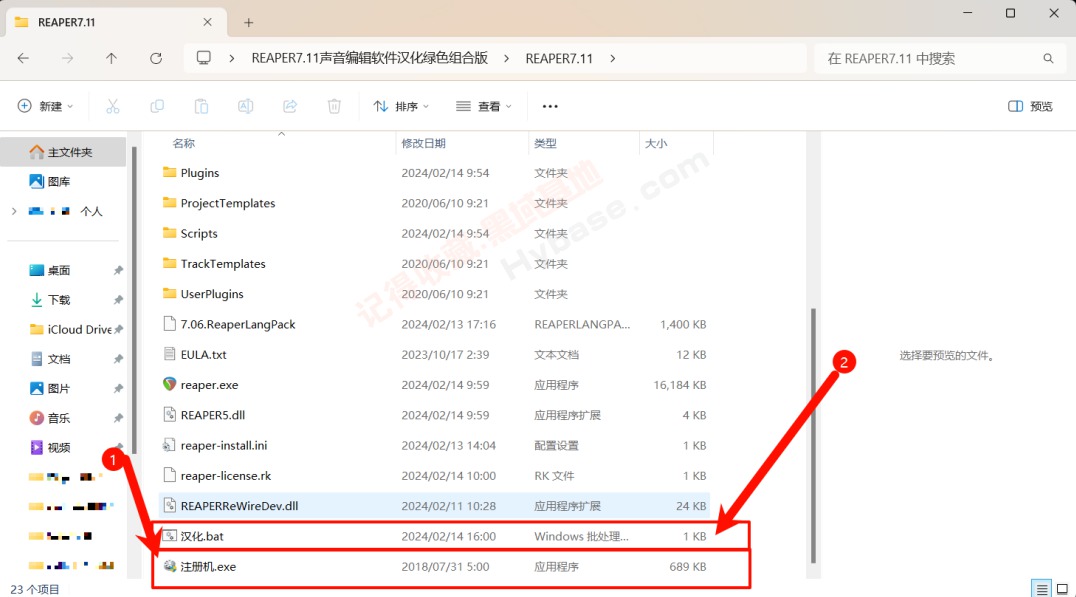This screenshot has width=1076, height=597.
Task: Select the TrackTemplates folder name
Action: (223, 264)
